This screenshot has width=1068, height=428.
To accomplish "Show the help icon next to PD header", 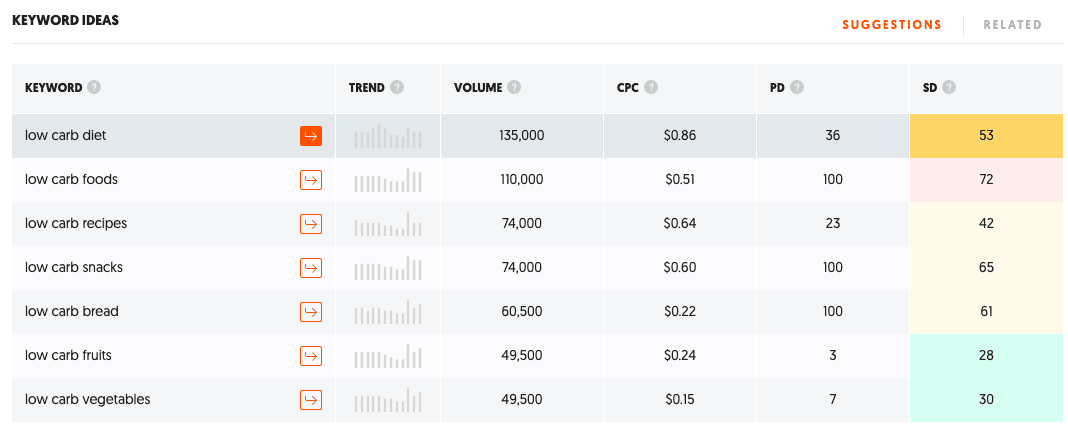I will tap(797, 87).
